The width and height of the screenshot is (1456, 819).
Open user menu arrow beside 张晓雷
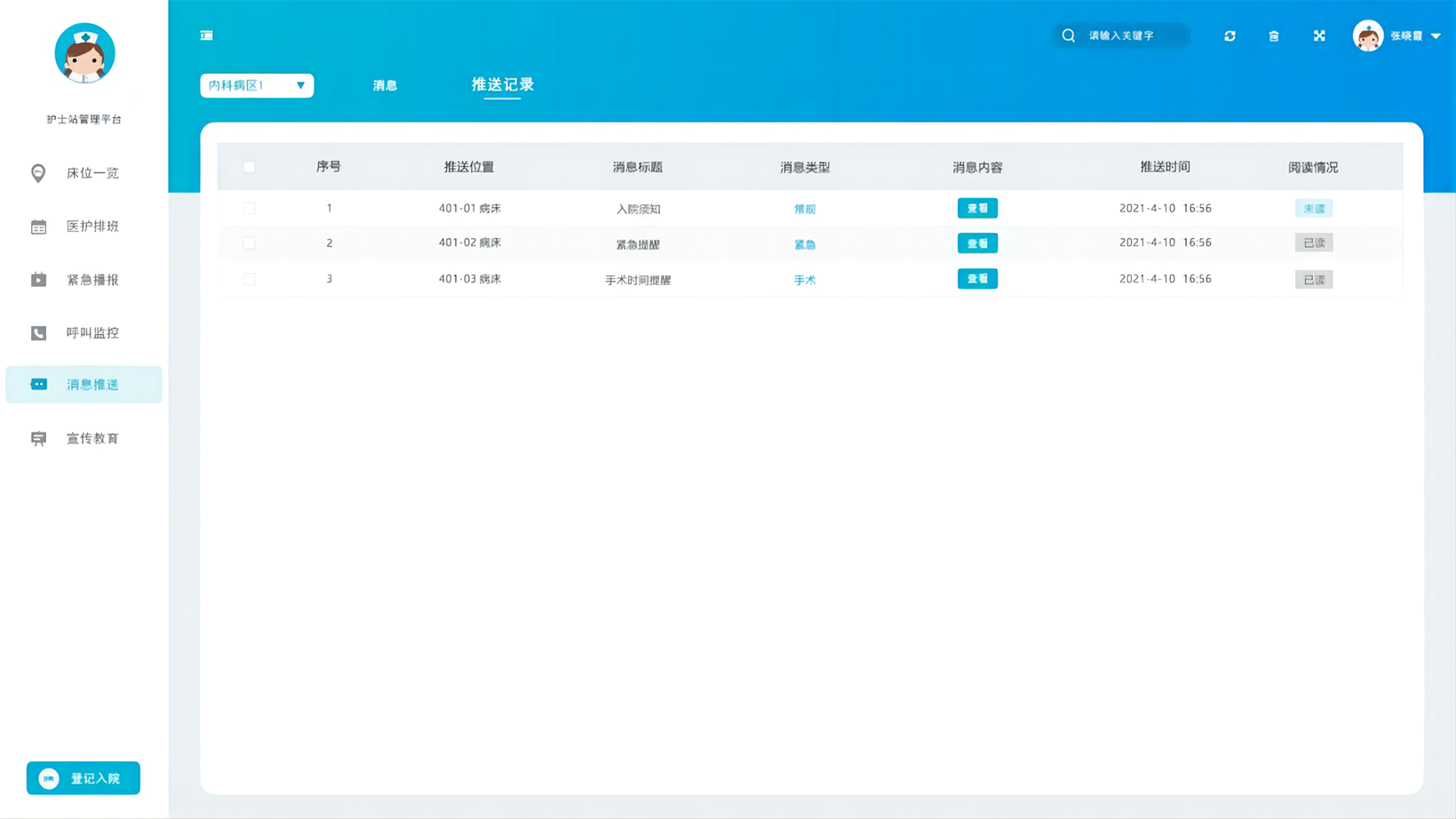click(x=1436, y=36)
